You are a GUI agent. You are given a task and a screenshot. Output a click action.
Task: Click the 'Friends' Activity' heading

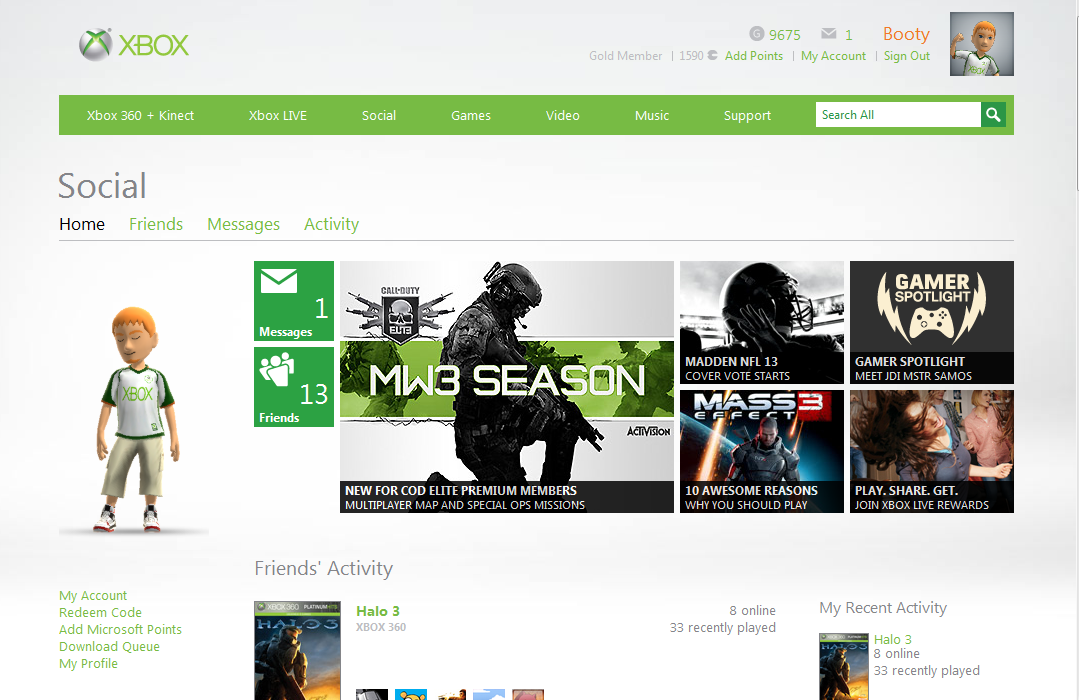[323, 569]
